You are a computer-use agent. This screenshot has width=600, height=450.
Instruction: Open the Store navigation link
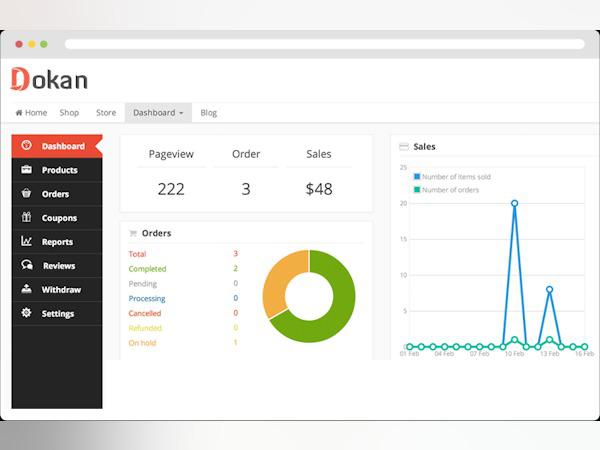pos(106,113)
